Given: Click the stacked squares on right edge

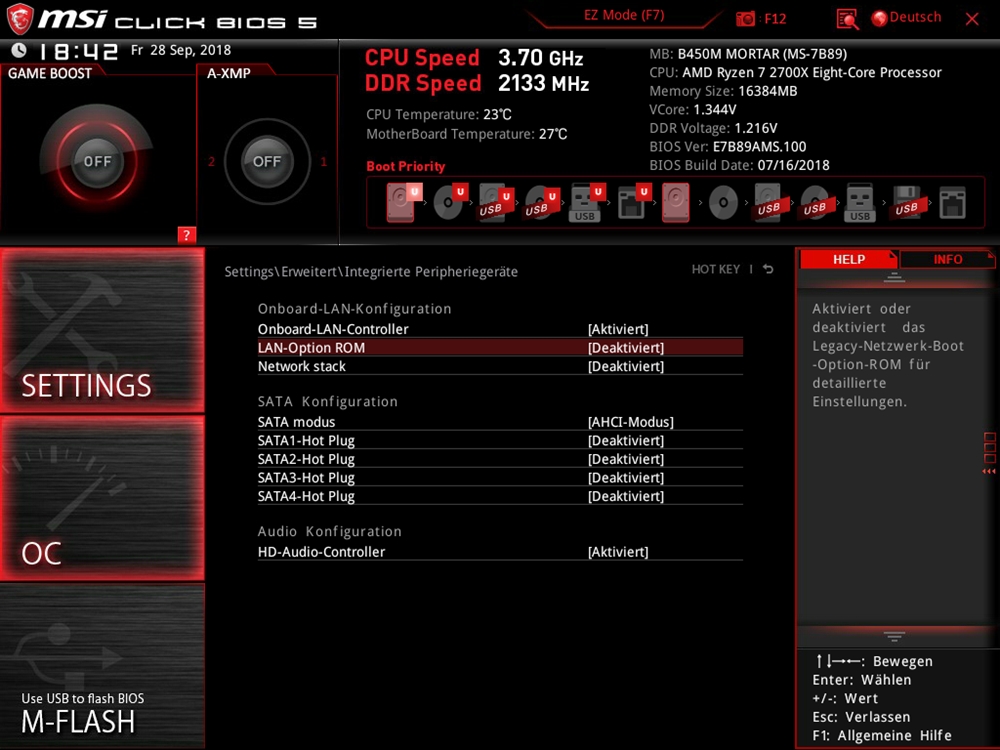Looking at the screenshot, I should pos(989,448).
